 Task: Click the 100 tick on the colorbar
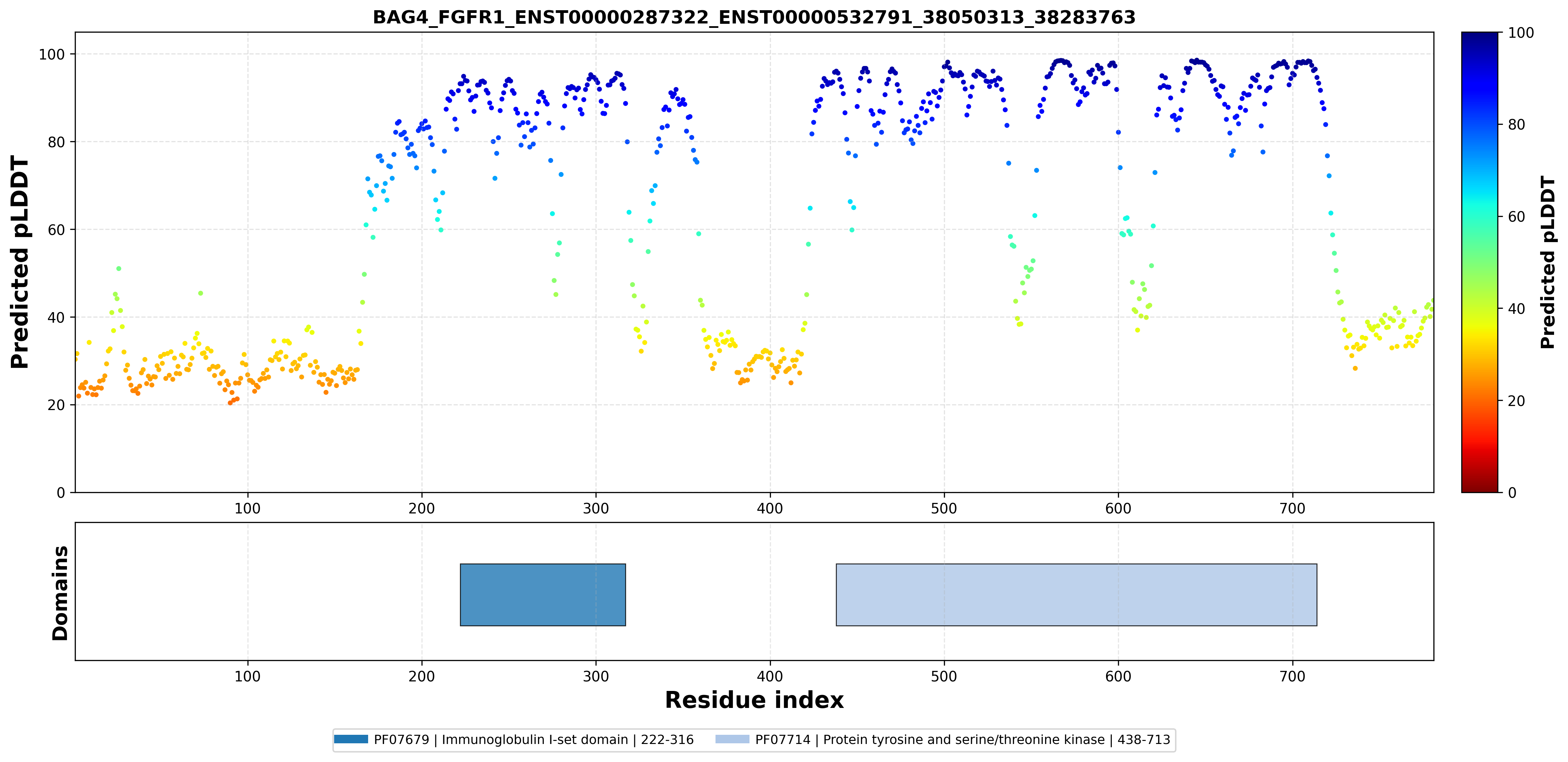(x=1520, y=33)
